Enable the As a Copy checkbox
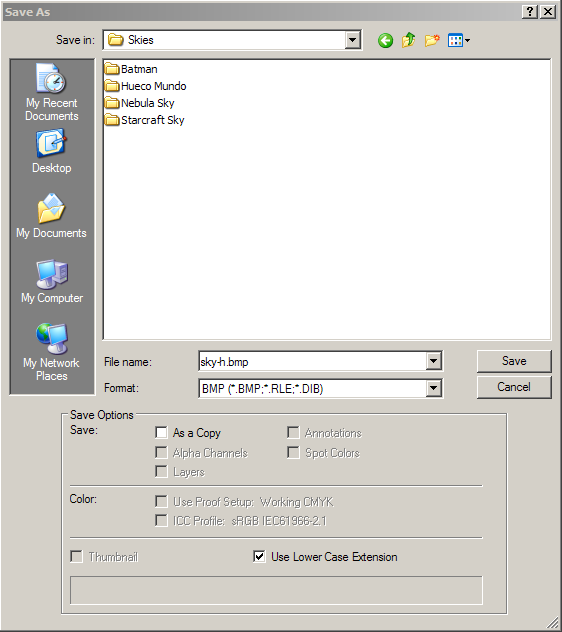Screen dimensions: 562x632 pos(161,432)
